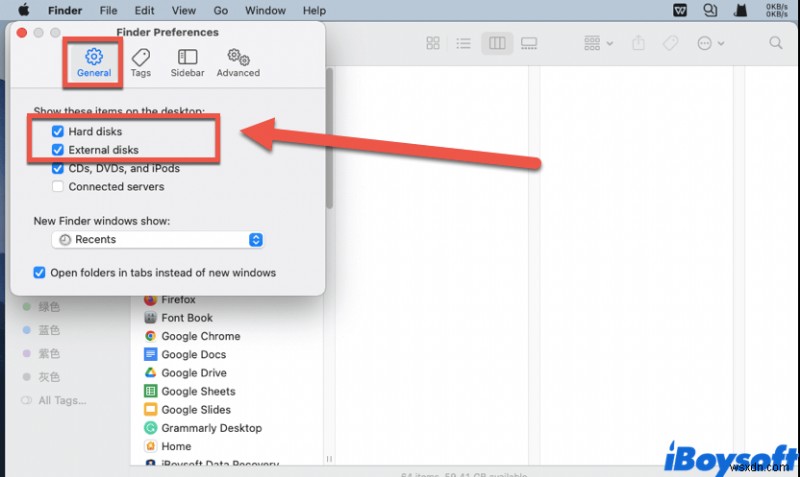This screenshot has width=800, height=477.
Task: Open the Help menu
Action: [x=314, y=10]
